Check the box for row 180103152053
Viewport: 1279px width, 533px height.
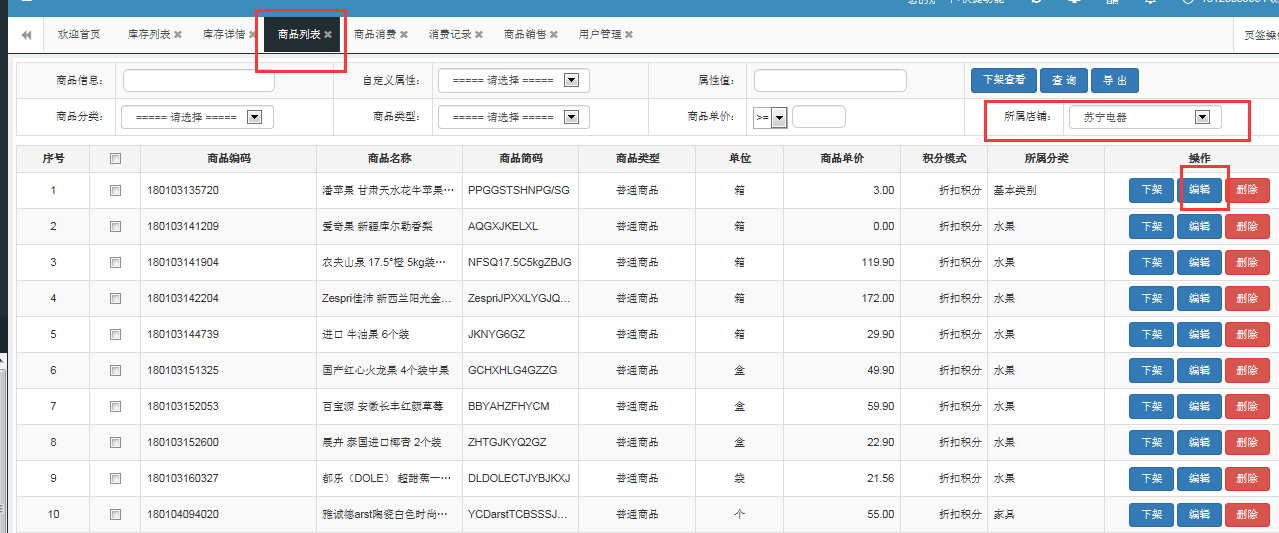(115, 406)
